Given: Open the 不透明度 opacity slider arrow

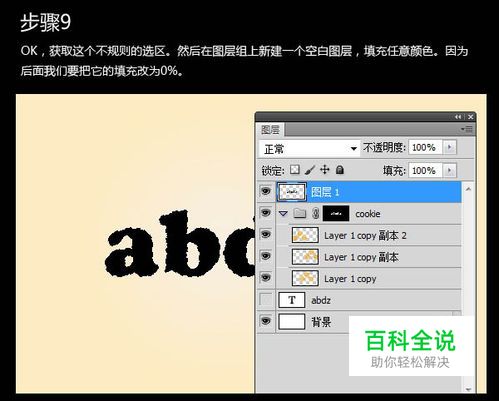Looking at the screenshot, I should pyautogui.click(x=450, y=147).
